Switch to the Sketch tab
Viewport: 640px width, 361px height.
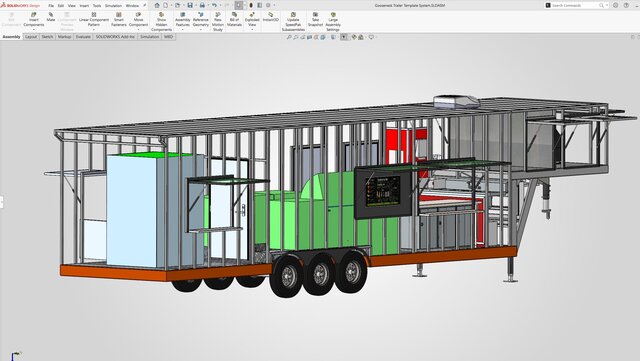47,37
